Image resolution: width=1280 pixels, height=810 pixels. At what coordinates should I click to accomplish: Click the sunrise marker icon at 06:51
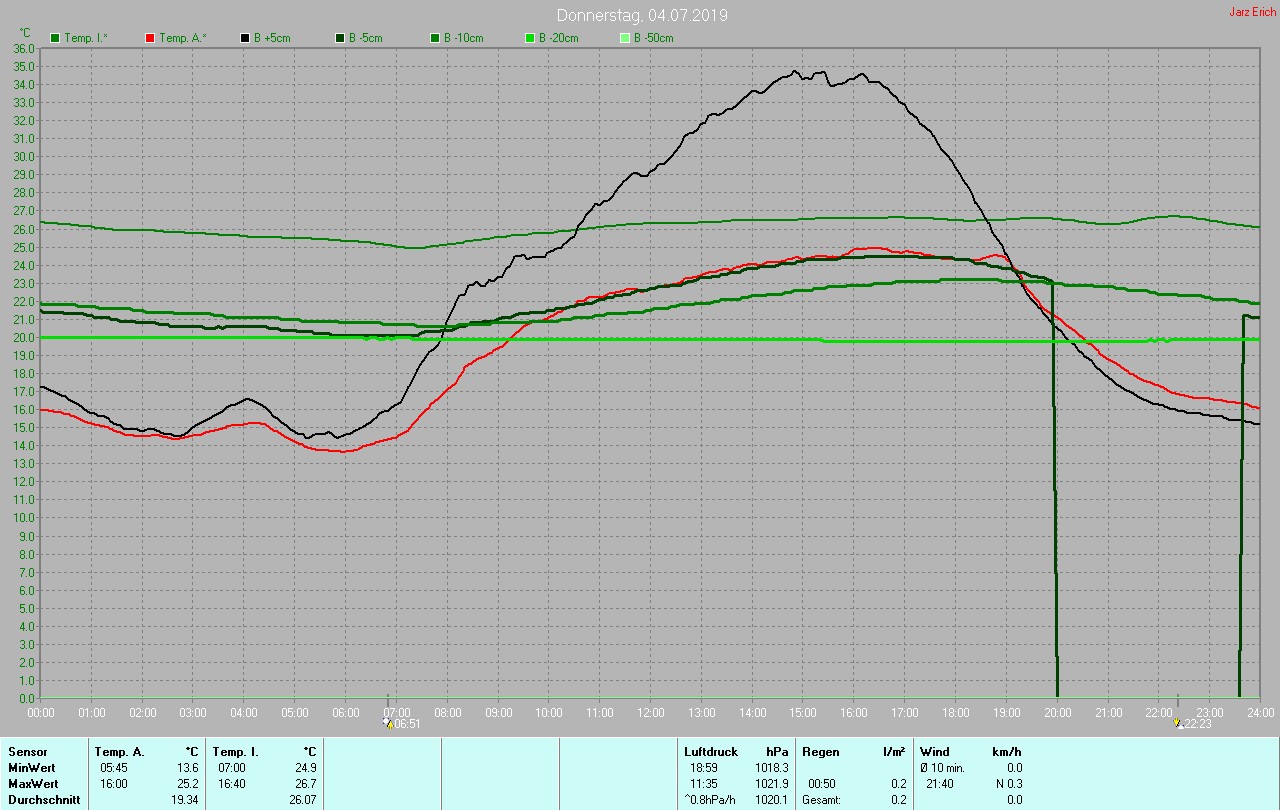tap(388, 723)
